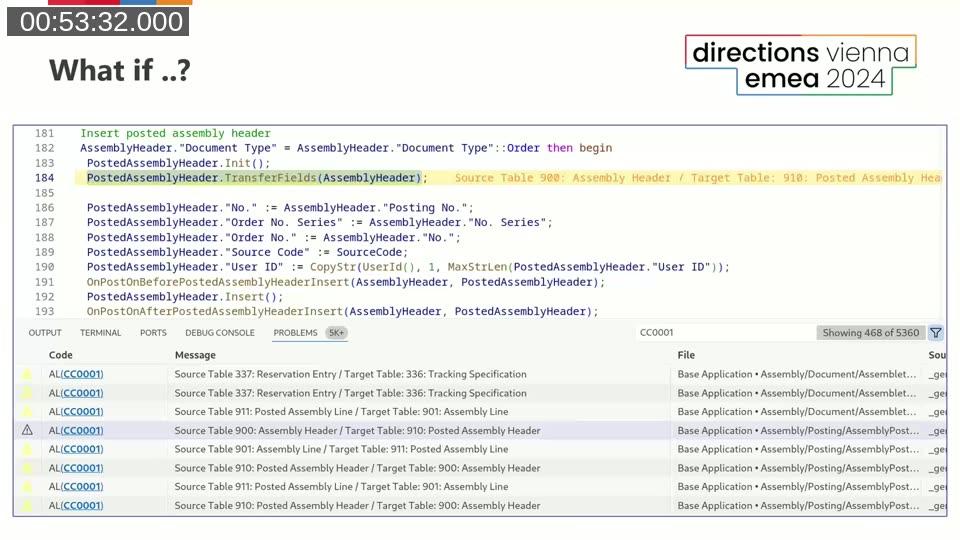Click the Showing 468 of 5360 badge
Viewport: 960px width, 540px height.
tap(871, 332)
